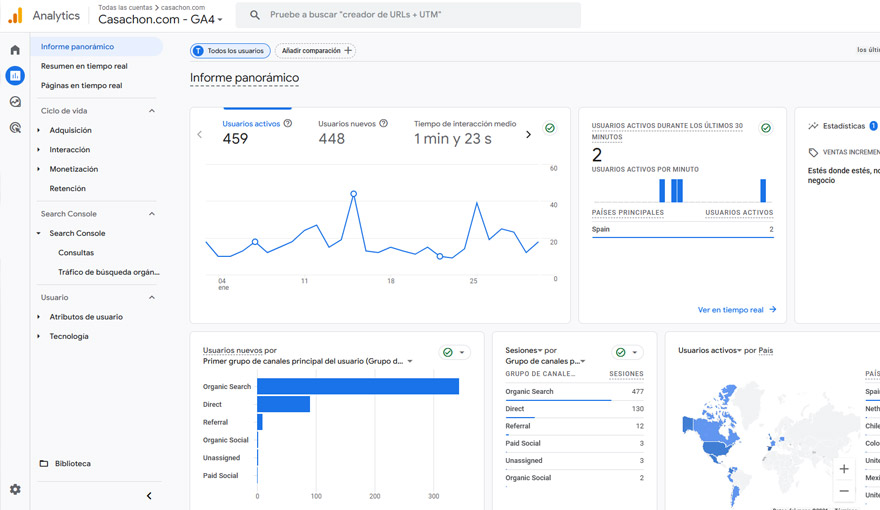Click the Analytics search field
Screen dimensions: 880x510
pos(408,15)
